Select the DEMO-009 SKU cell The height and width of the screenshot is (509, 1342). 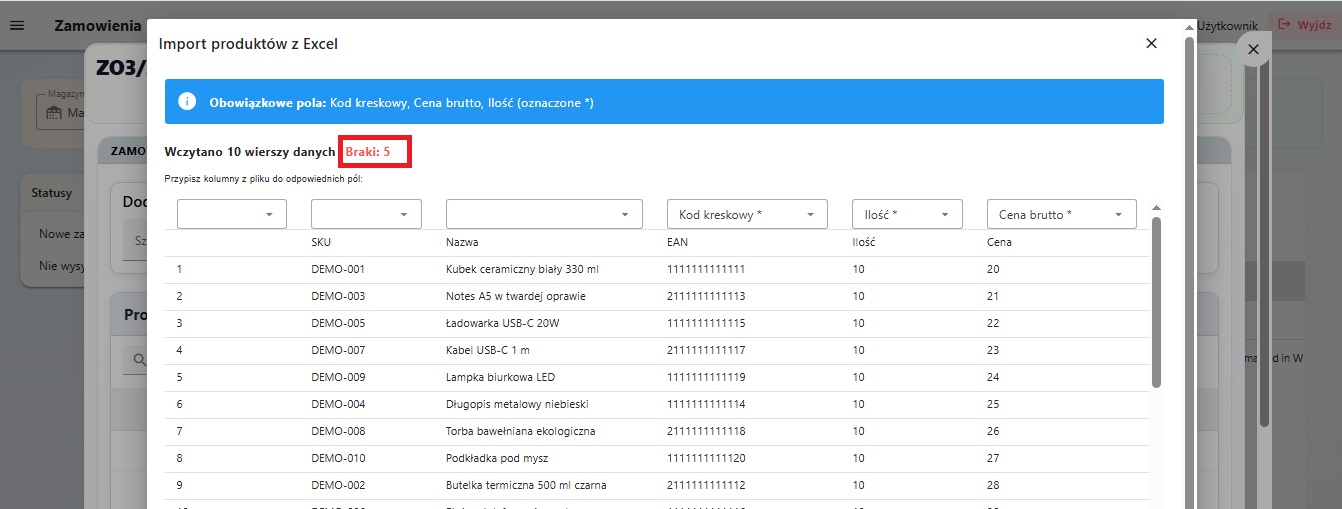(x=338, y=377)
